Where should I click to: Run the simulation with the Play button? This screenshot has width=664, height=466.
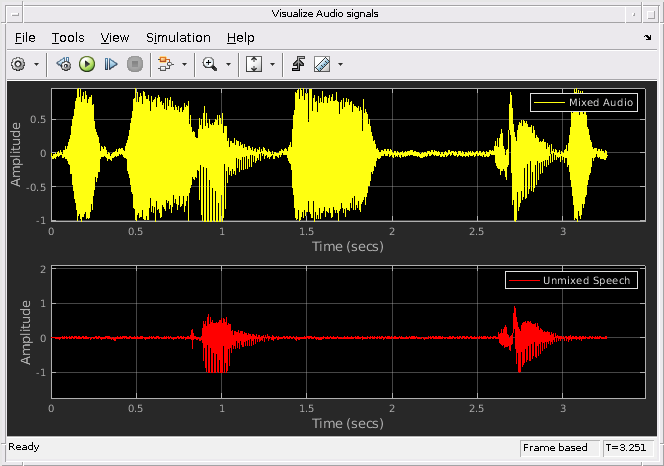(x=87, y=64)
